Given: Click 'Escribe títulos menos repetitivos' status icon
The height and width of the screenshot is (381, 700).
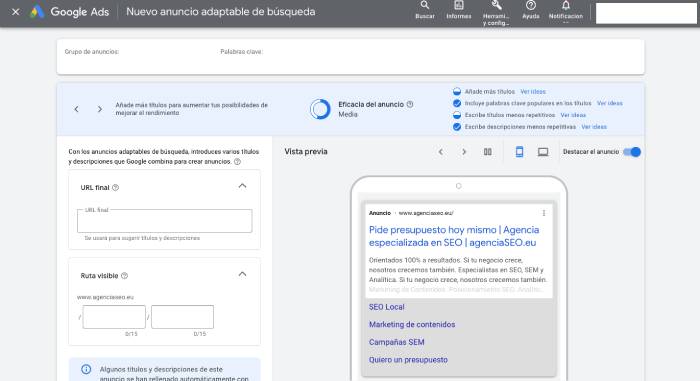Looking at the screenshot, I should pyautogui.click(x=457, y=115).
